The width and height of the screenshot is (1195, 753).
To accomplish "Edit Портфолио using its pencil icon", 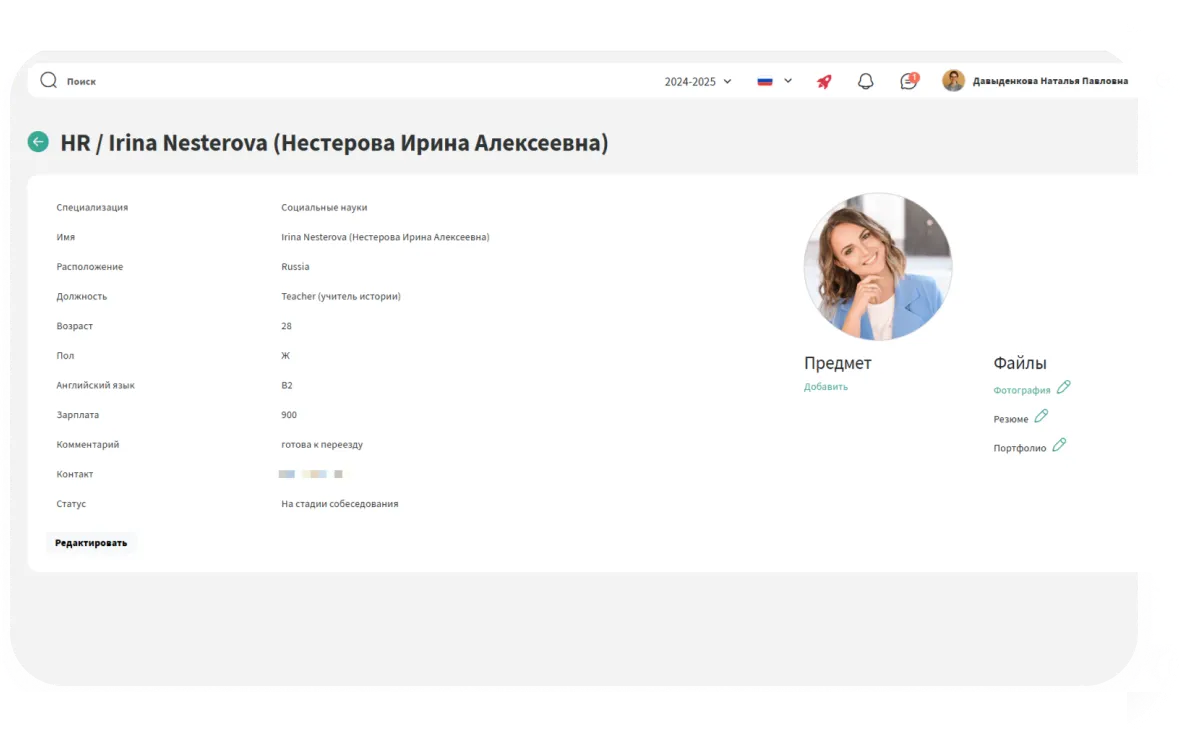I will coord(1059,445).
